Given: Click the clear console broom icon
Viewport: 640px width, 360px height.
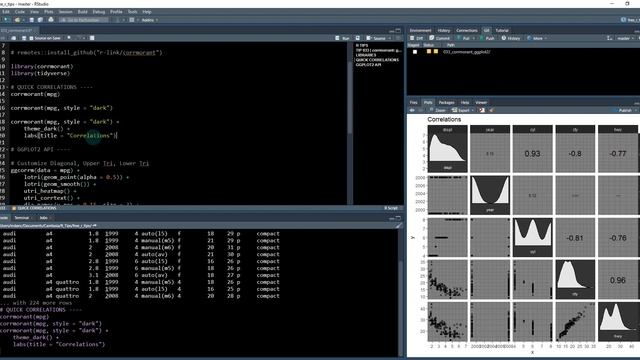Looking at the screenshot, I should (398, 225).
